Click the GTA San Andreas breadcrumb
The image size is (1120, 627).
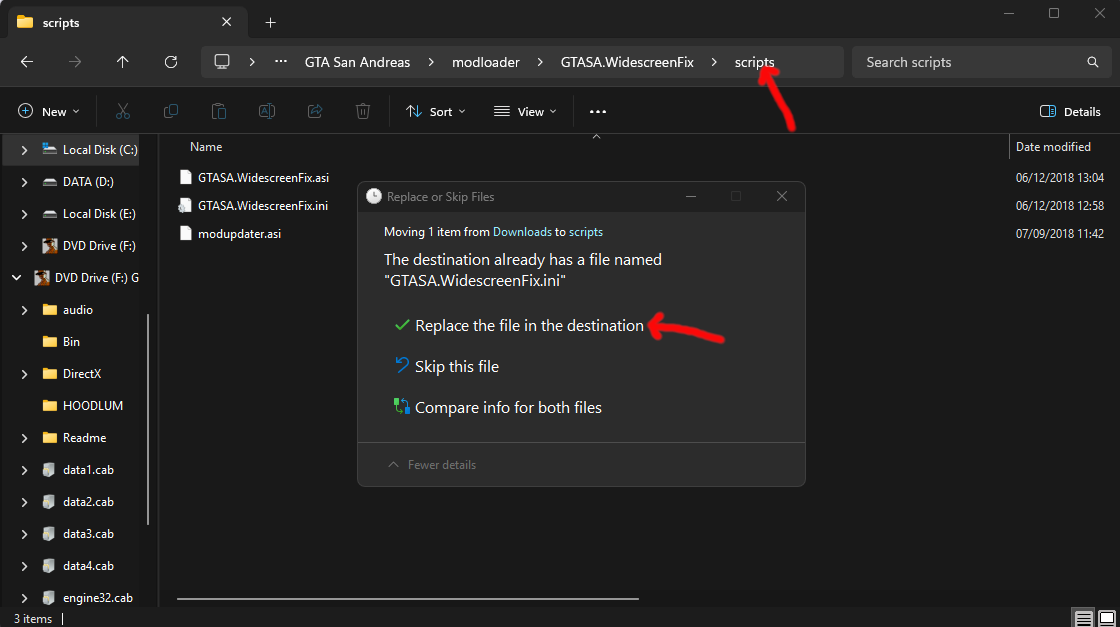357,62
